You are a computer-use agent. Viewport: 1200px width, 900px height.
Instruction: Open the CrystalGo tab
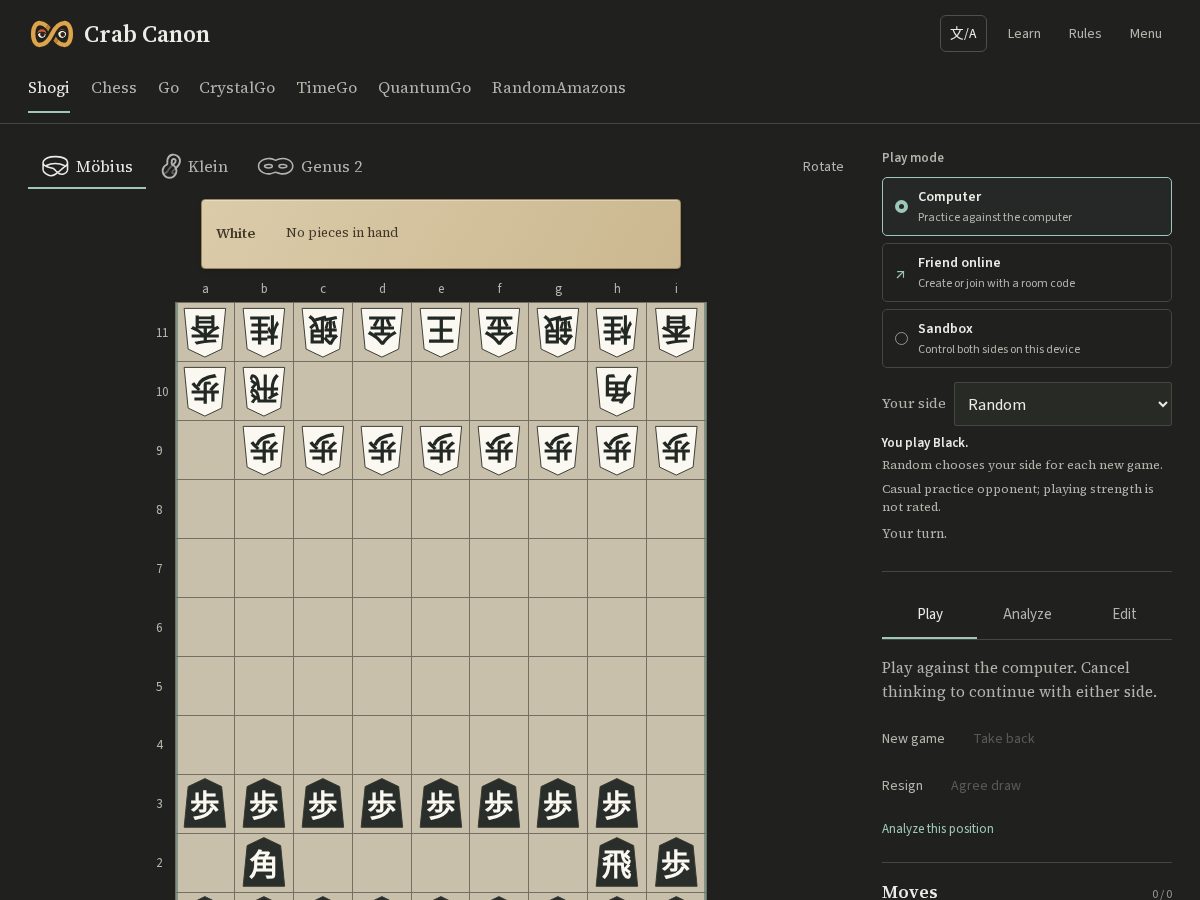coord(237,88)
